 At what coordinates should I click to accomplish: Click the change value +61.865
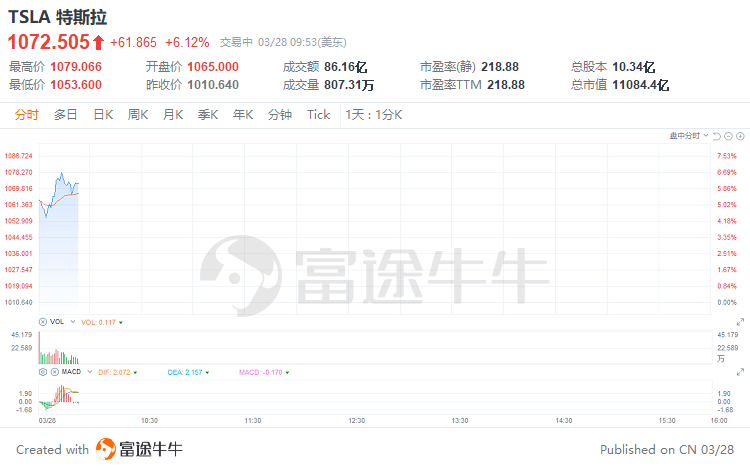pyautogui.click(x=133, y=43)
